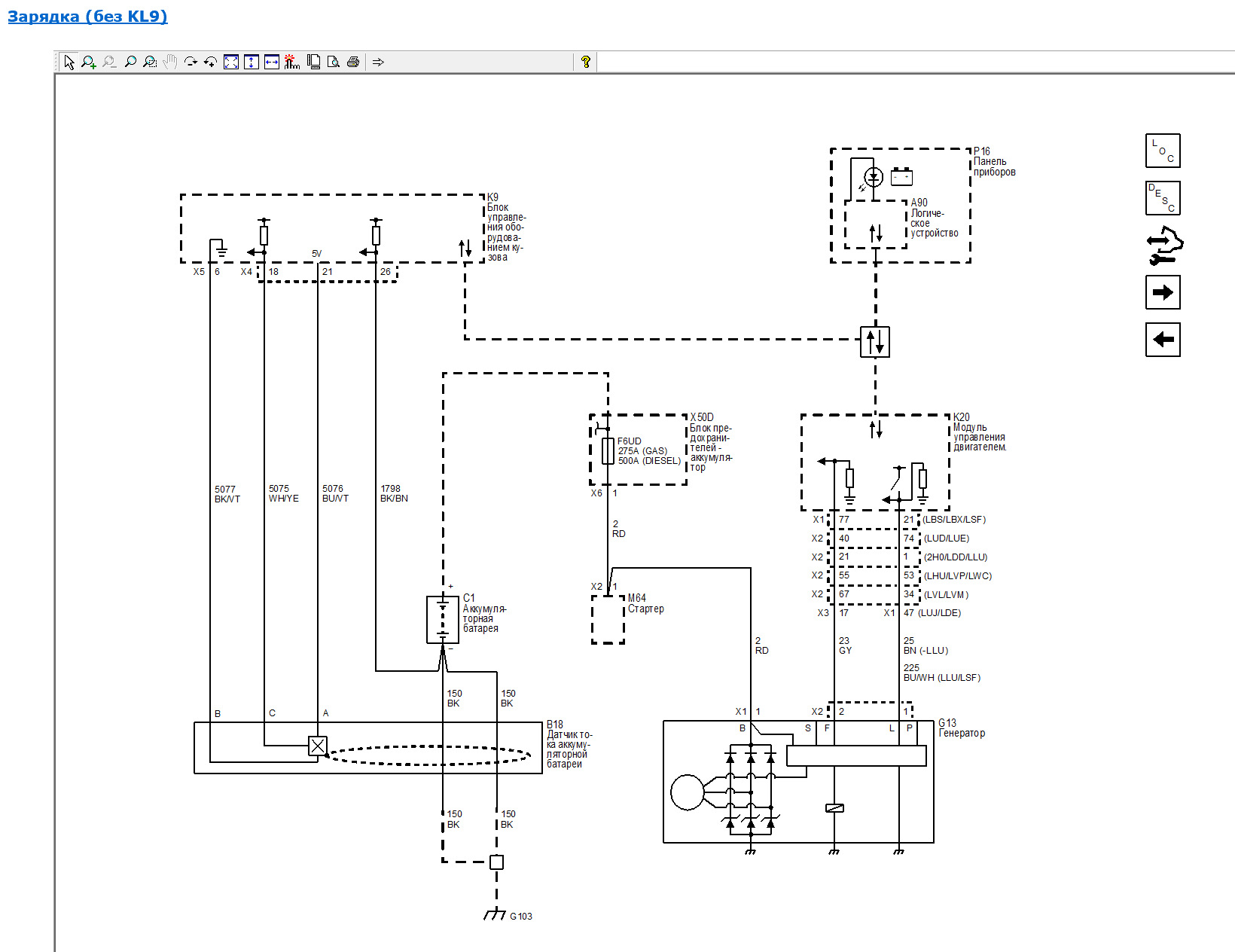This screenshot has width=1235, height=952.
Task: Print the diagram with printer icon
Action: (353, 62)
